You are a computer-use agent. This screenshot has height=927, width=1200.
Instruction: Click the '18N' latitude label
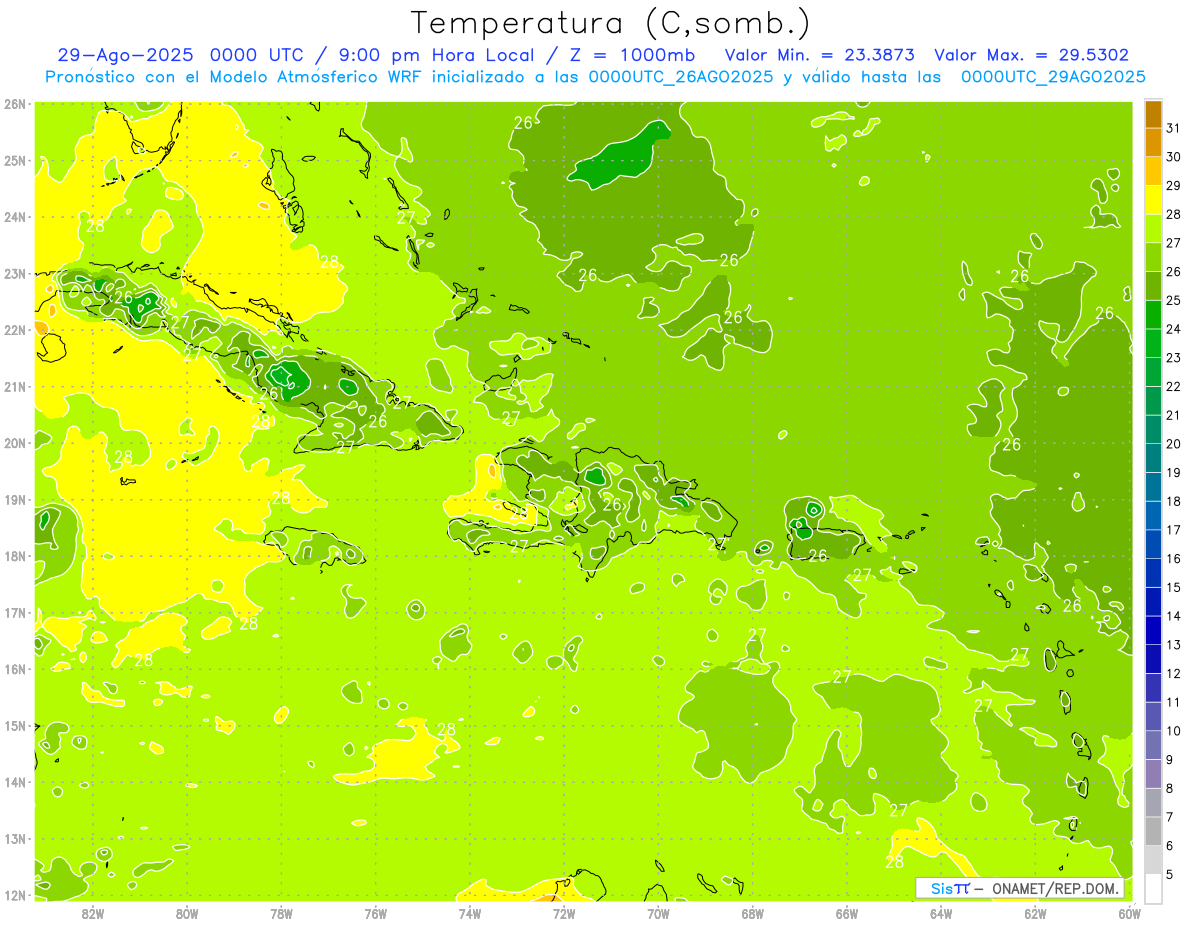tap(15, 556)
